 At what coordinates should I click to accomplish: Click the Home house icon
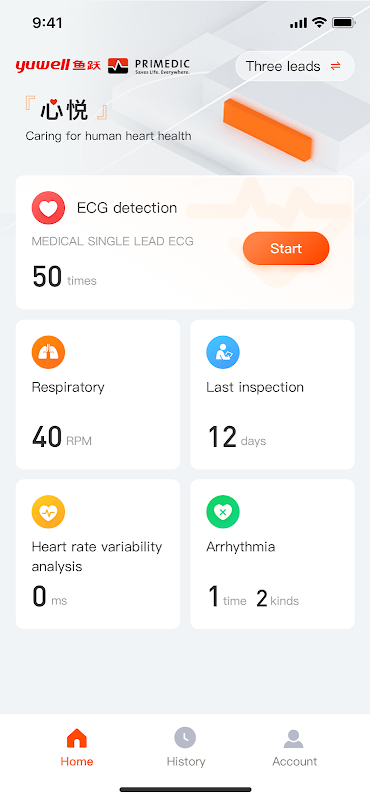[x=77, y=738]
